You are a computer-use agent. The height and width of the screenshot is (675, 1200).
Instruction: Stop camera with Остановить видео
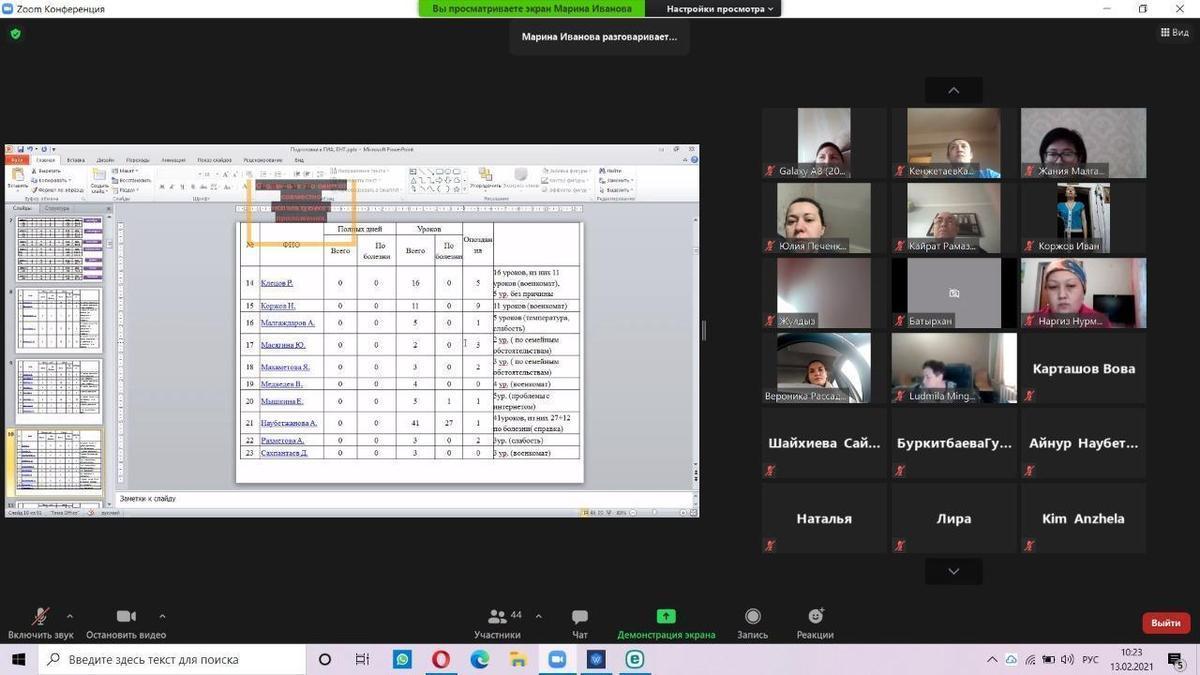point(126,622)
